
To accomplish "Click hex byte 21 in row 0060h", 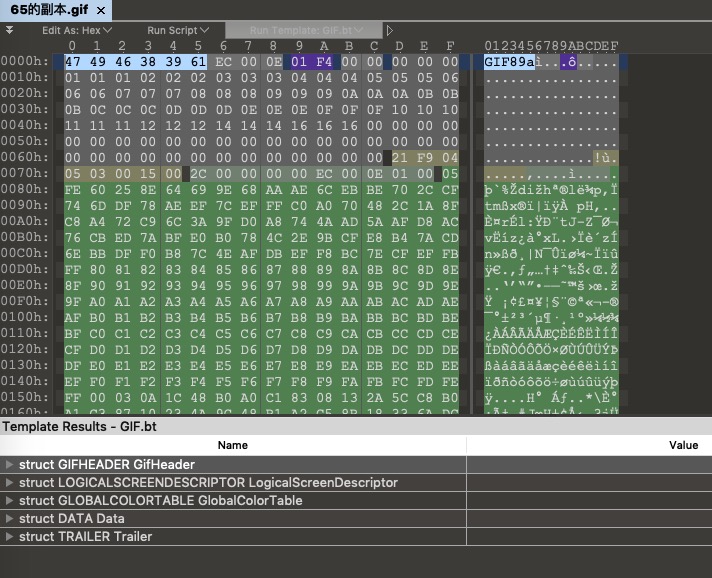I will click(400, 158).
